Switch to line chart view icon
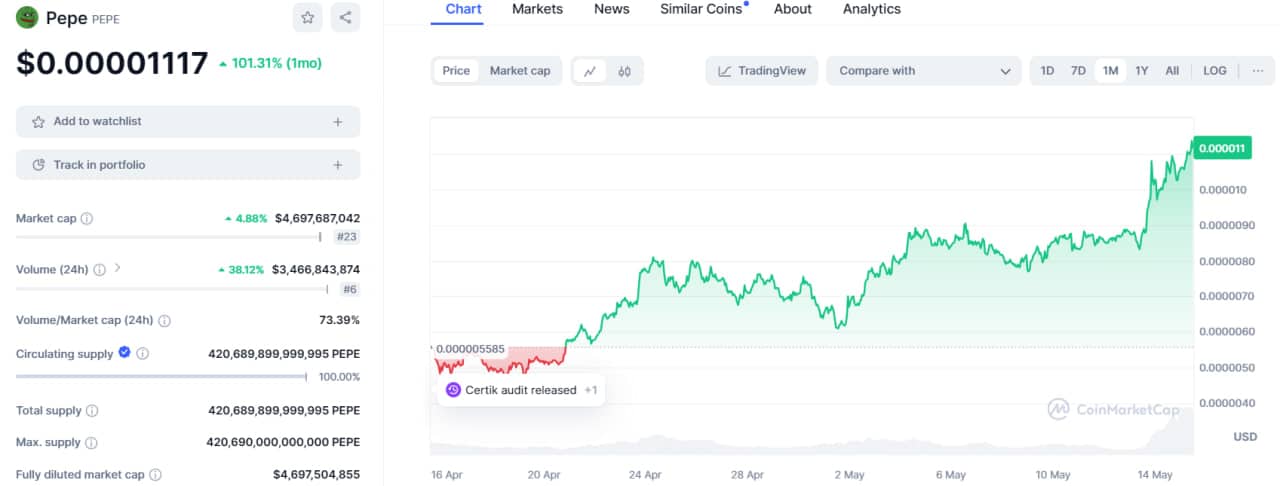The height and width of the screenshot is (486, 1280). click(590, 71)
